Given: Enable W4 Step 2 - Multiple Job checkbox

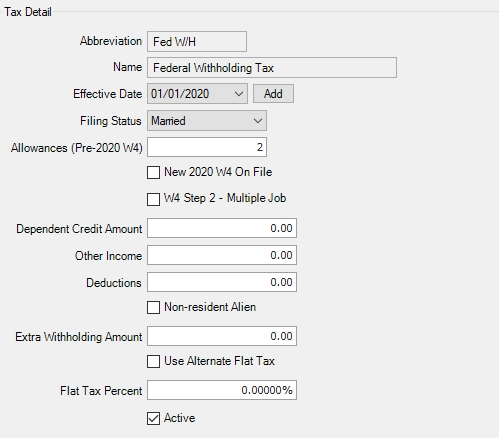Looking at the screenshot, I should coord(153,199).
